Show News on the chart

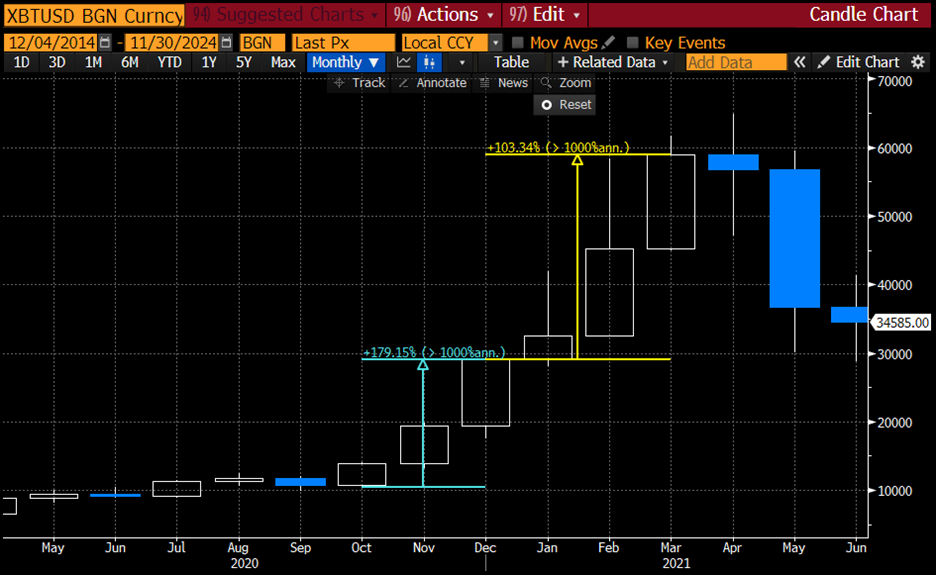point(504,83)
